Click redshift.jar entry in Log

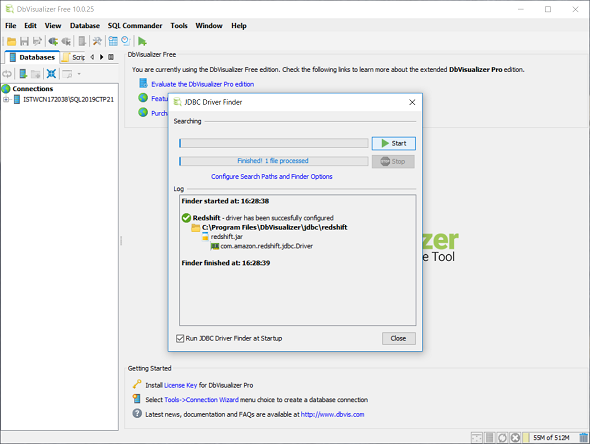(x=227, y=237)
